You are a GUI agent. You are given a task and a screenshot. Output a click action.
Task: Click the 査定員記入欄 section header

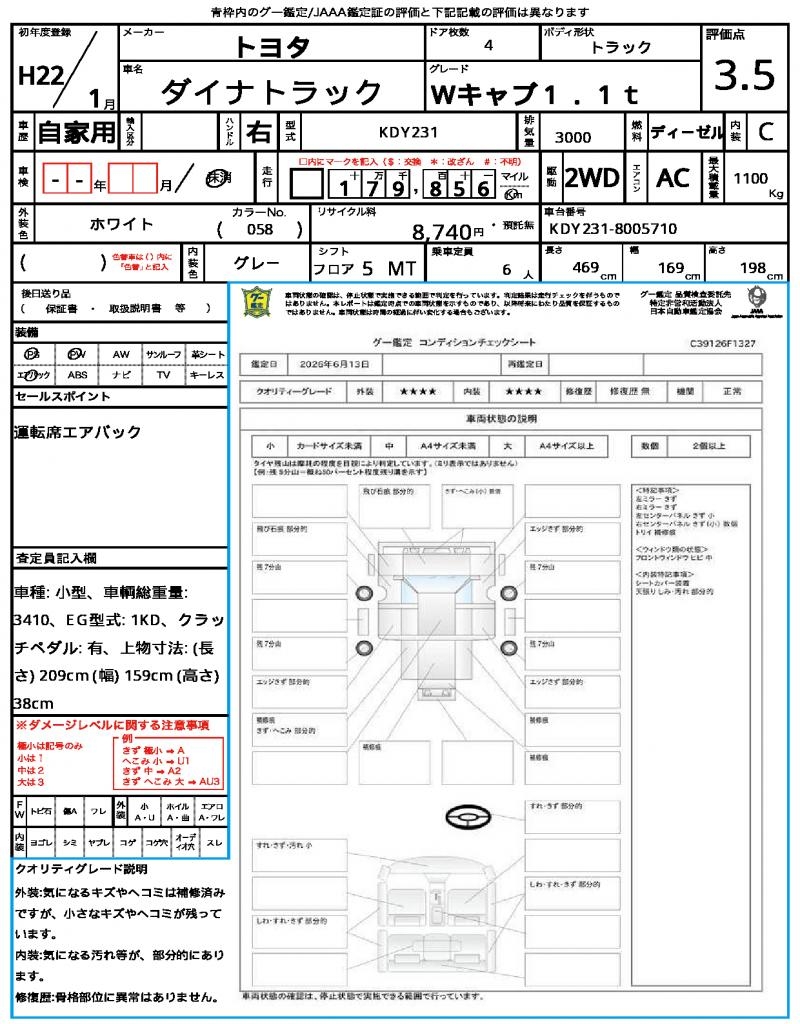56,558
